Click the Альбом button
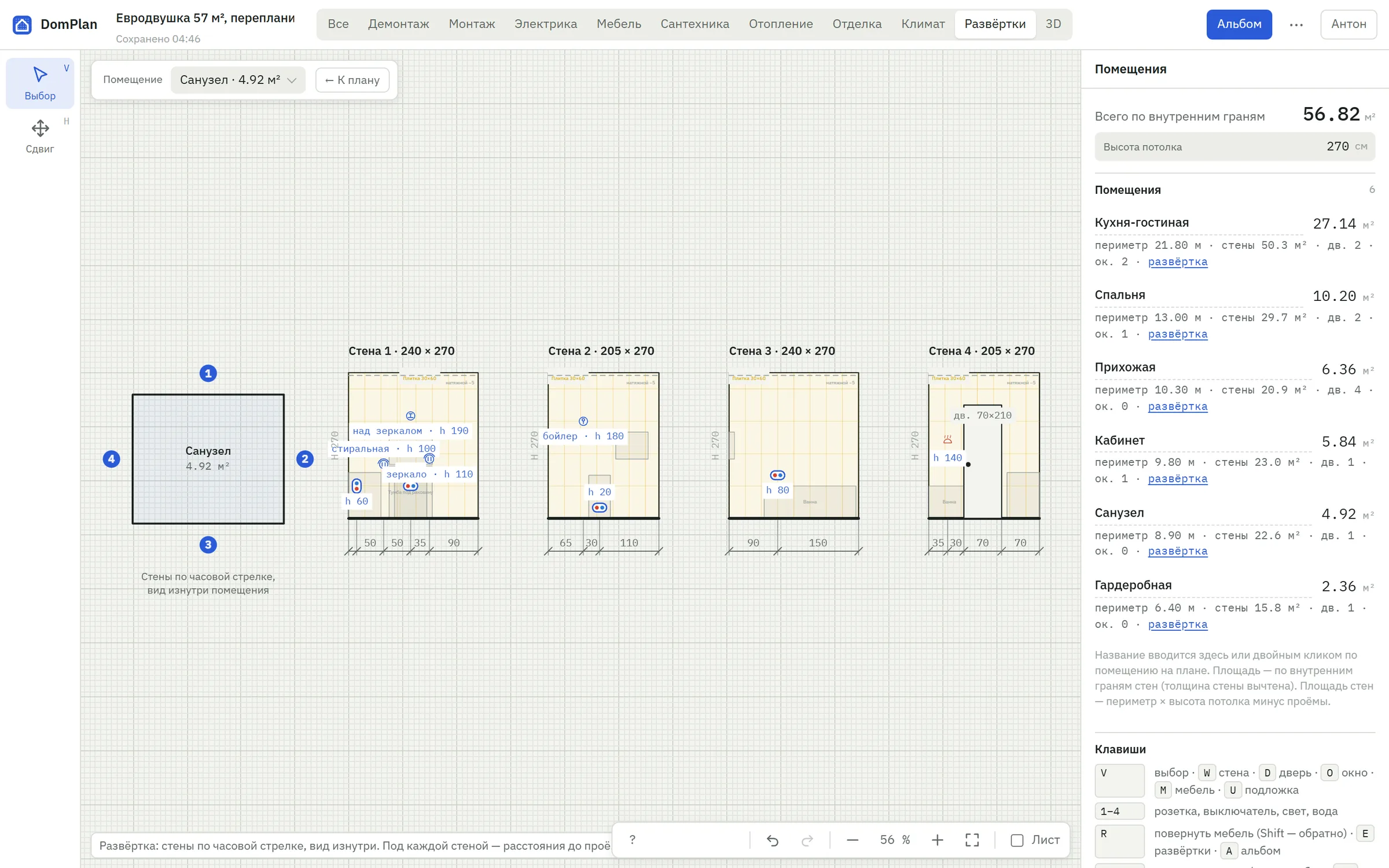The height and width of the screenshot is (868, 1389). click(x=1239, y=24)
